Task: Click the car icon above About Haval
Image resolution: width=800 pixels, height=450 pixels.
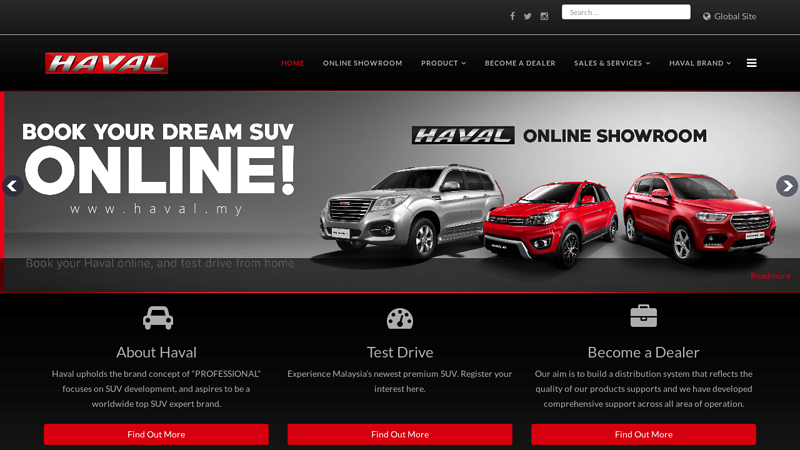Action: point(158,318)
